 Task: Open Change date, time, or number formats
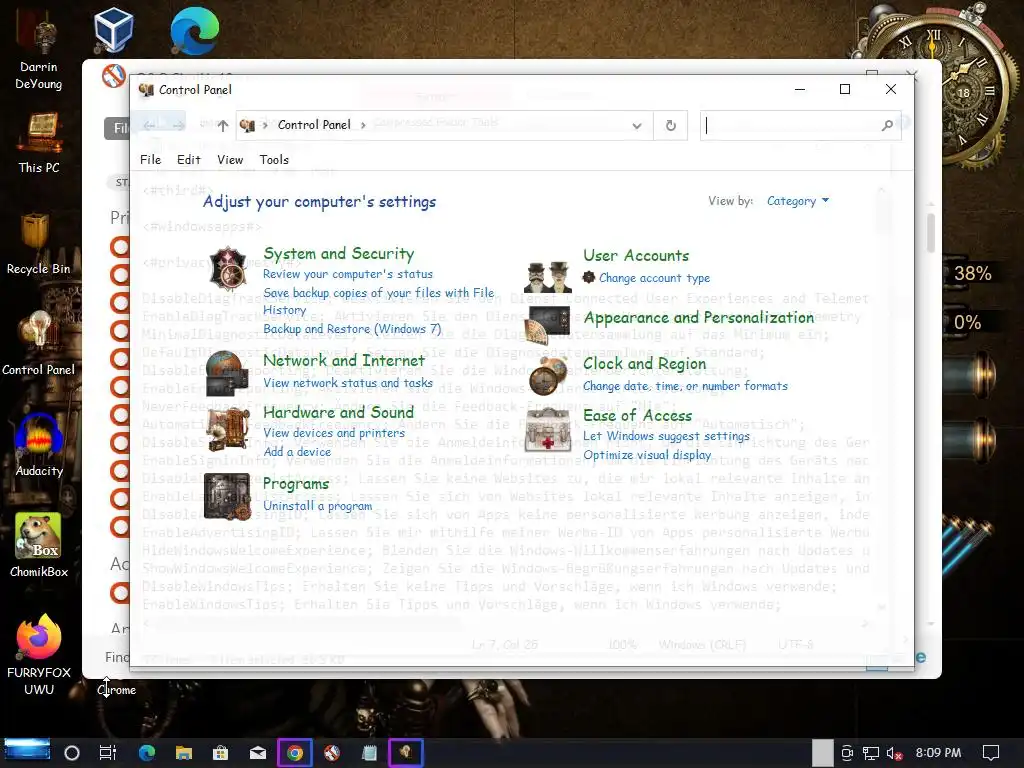pos(685,387)
